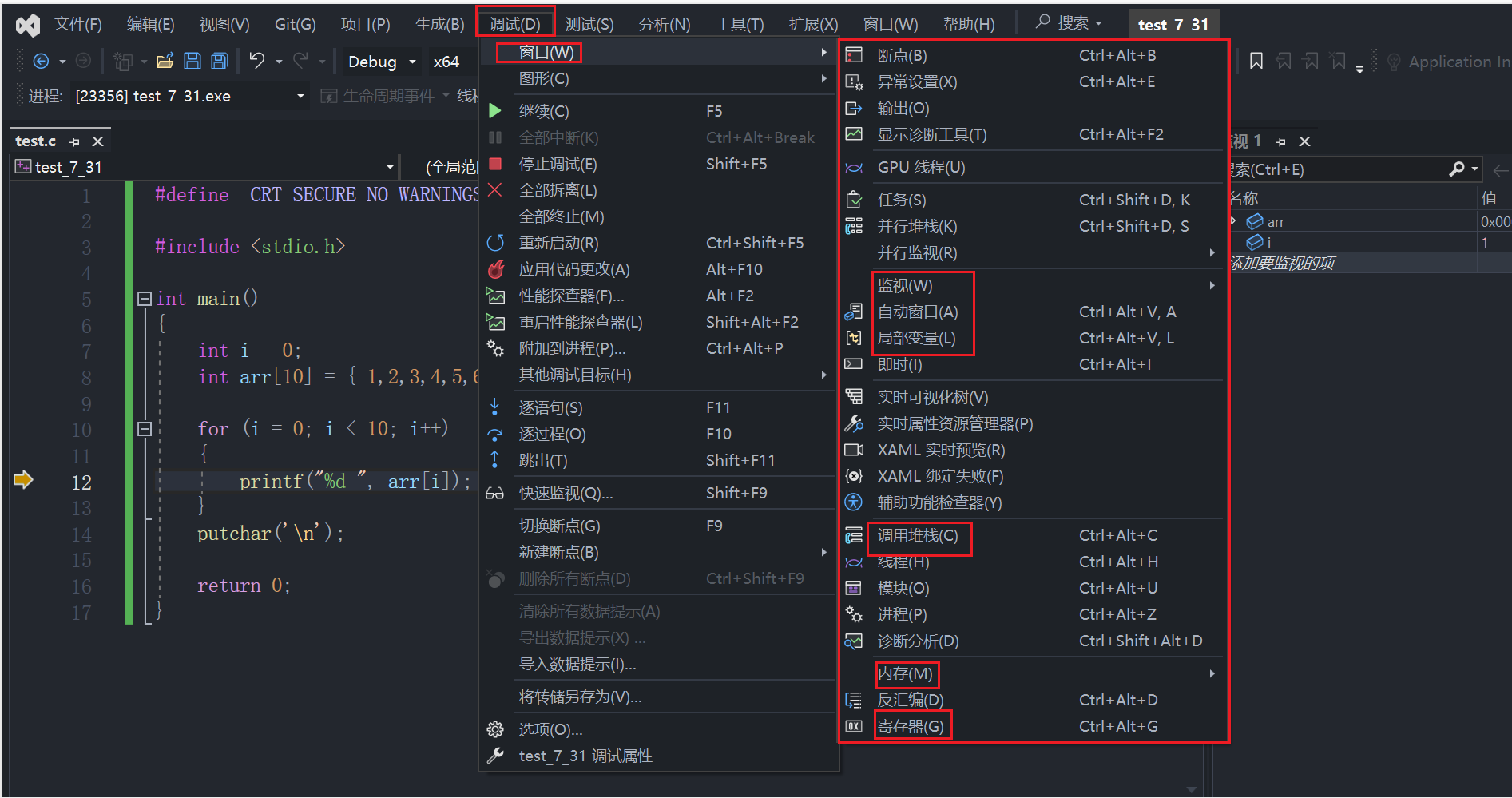The width and height of the screenshot is (1512, 798).
Task: Click the Apply Code Changes flame icon
Action: (x=495, y=269)
